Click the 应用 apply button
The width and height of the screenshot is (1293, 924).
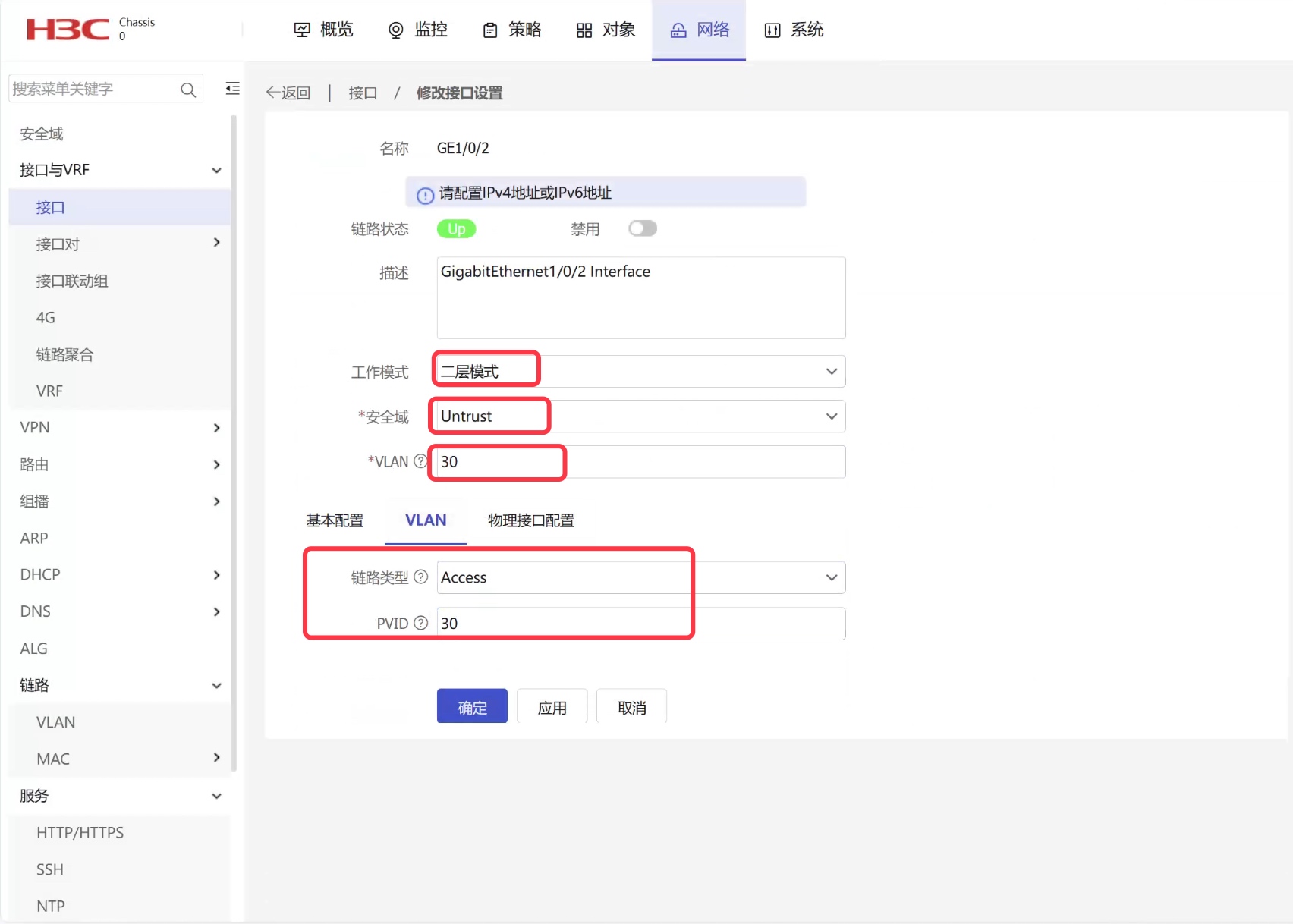coord(552,707)
